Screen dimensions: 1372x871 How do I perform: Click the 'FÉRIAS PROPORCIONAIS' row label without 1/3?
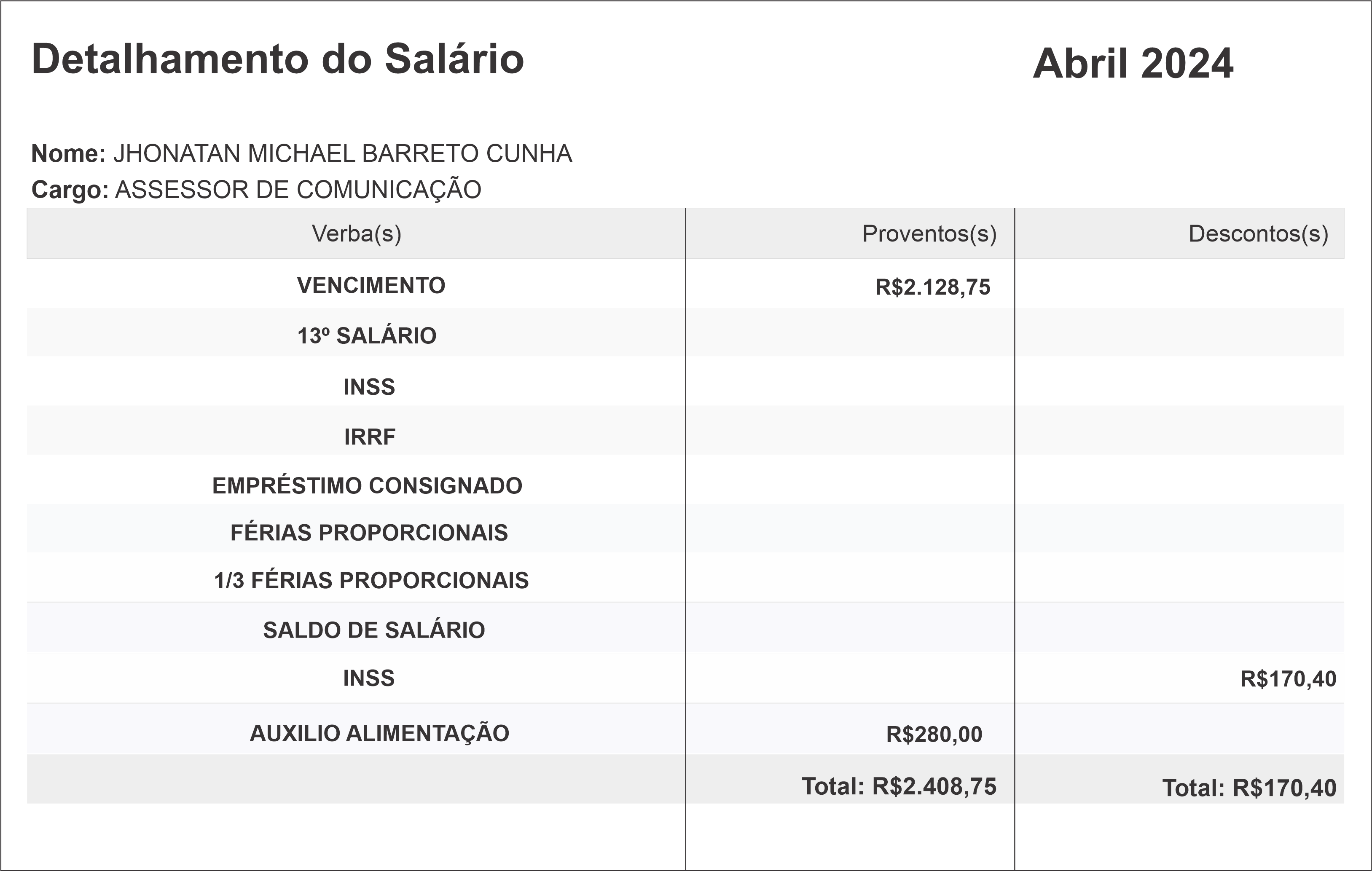(x=369, y=533)
